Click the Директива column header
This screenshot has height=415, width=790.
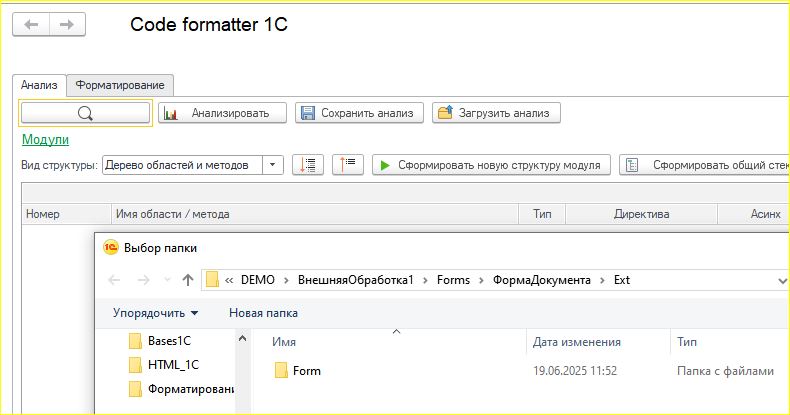coord(641,214)
